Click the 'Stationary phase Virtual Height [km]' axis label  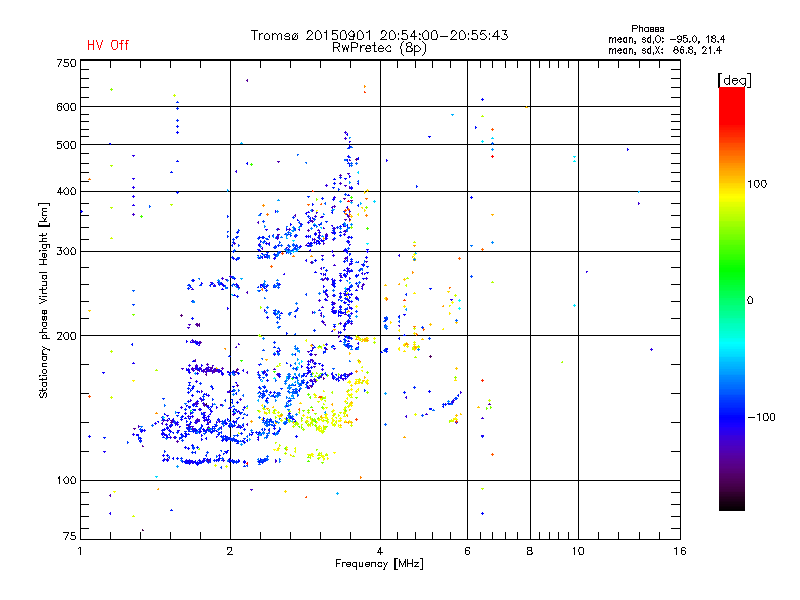(44, 301)
